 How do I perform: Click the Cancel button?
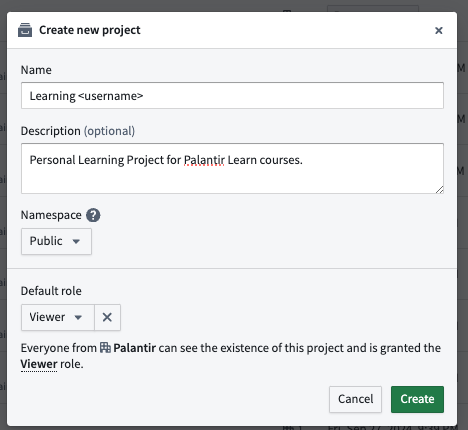355,399
